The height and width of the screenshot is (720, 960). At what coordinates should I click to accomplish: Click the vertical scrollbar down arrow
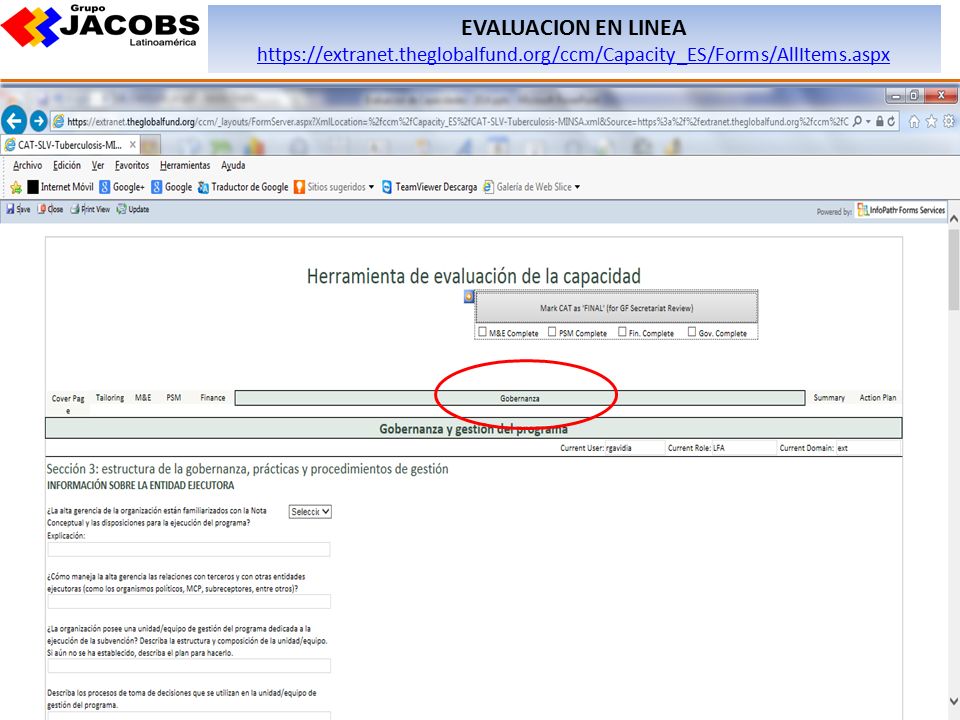(953, 702)
